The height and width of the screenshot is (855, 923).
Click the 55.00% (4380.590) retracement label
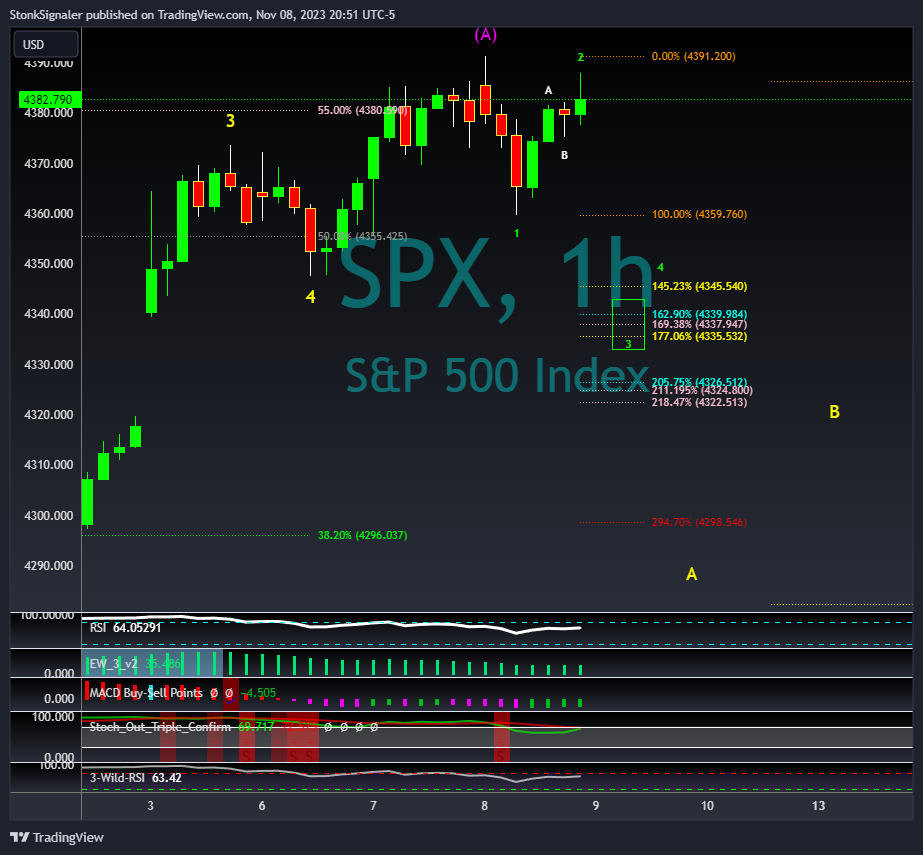pos(362,110)
